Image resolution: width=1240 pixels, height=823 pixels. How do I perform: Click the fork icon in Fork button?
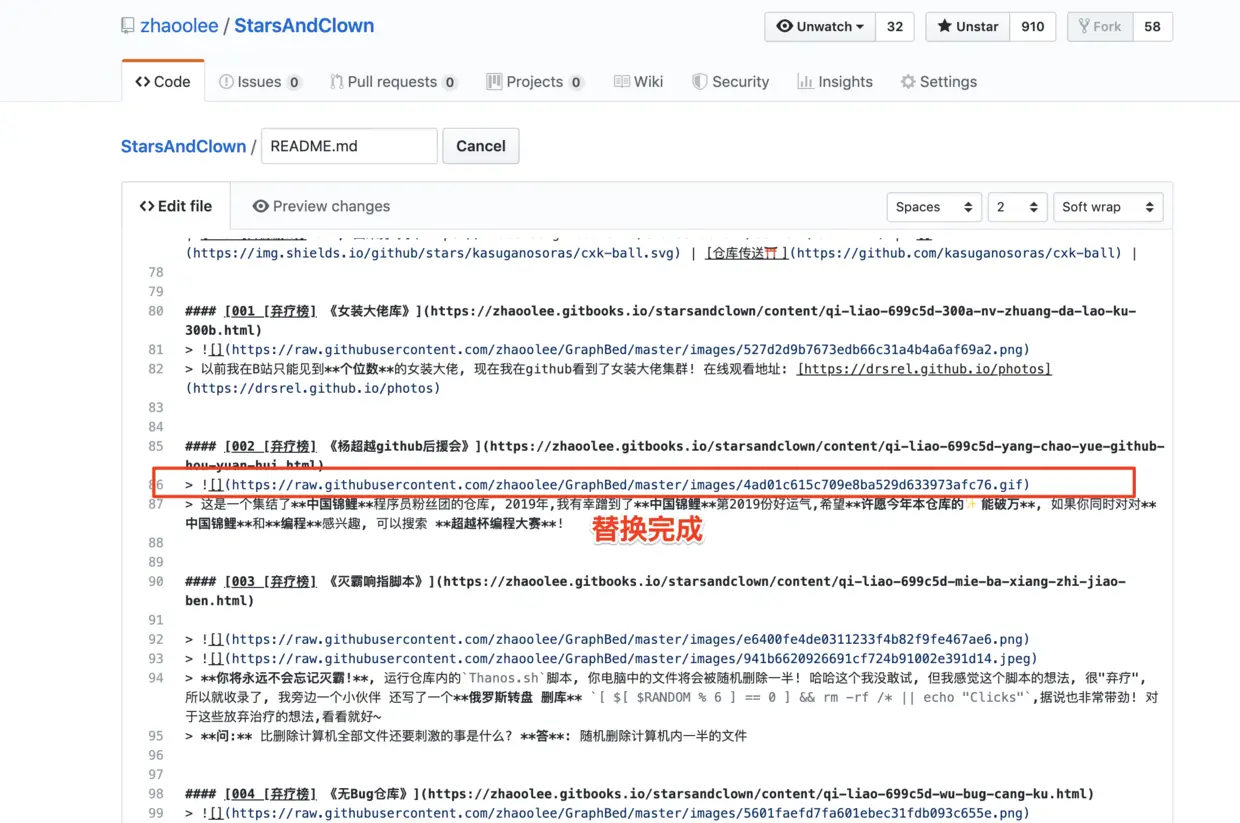pos(1083,27)
